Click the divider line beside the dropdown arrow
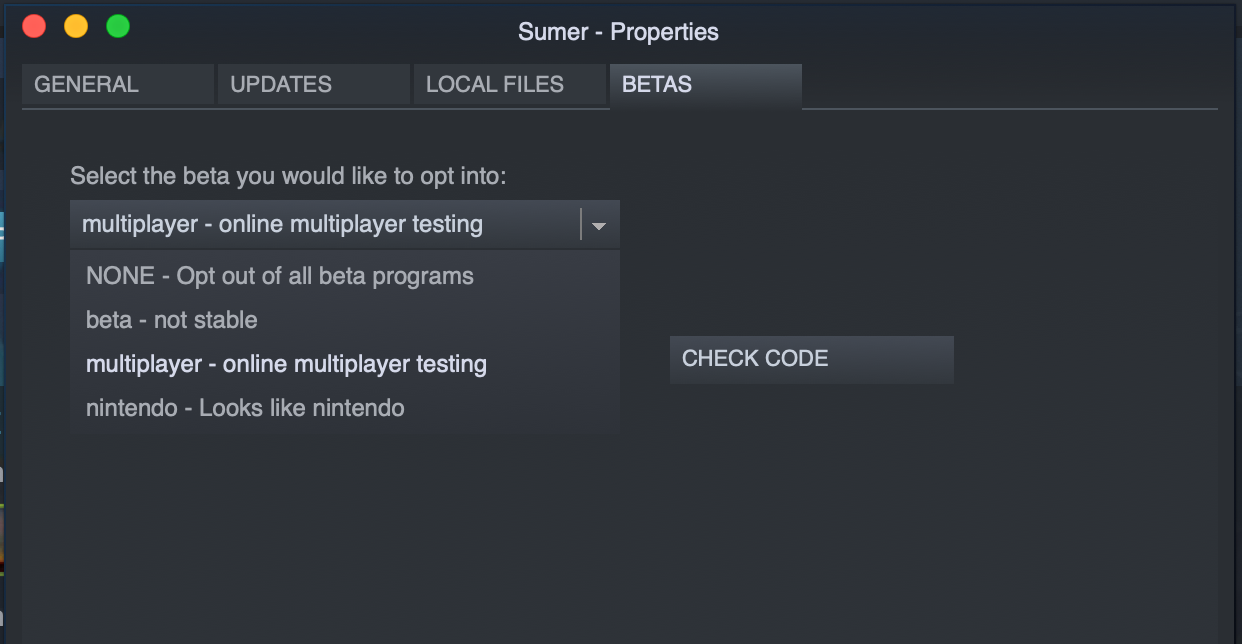This screenshot has width=1242, height=644. [x=581, y=225]
